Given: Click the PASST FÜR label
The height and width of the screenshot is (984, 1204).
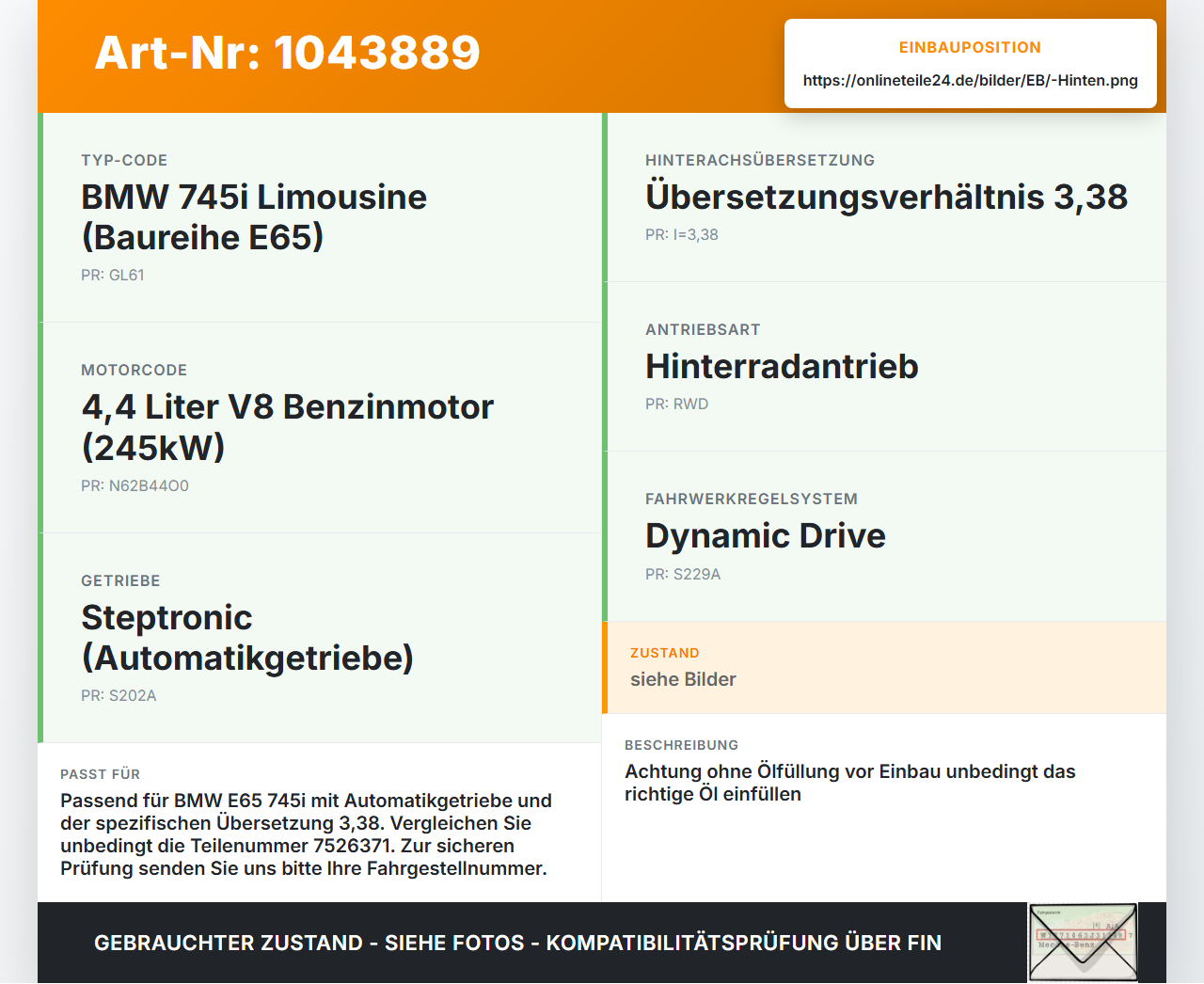Looking at the screenshot, I should coord(100,774).
